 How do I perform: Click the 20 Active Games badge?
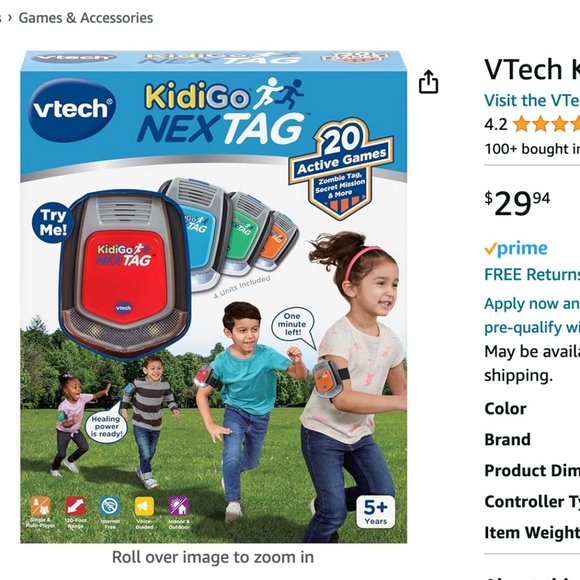click(x=341, y=168)
